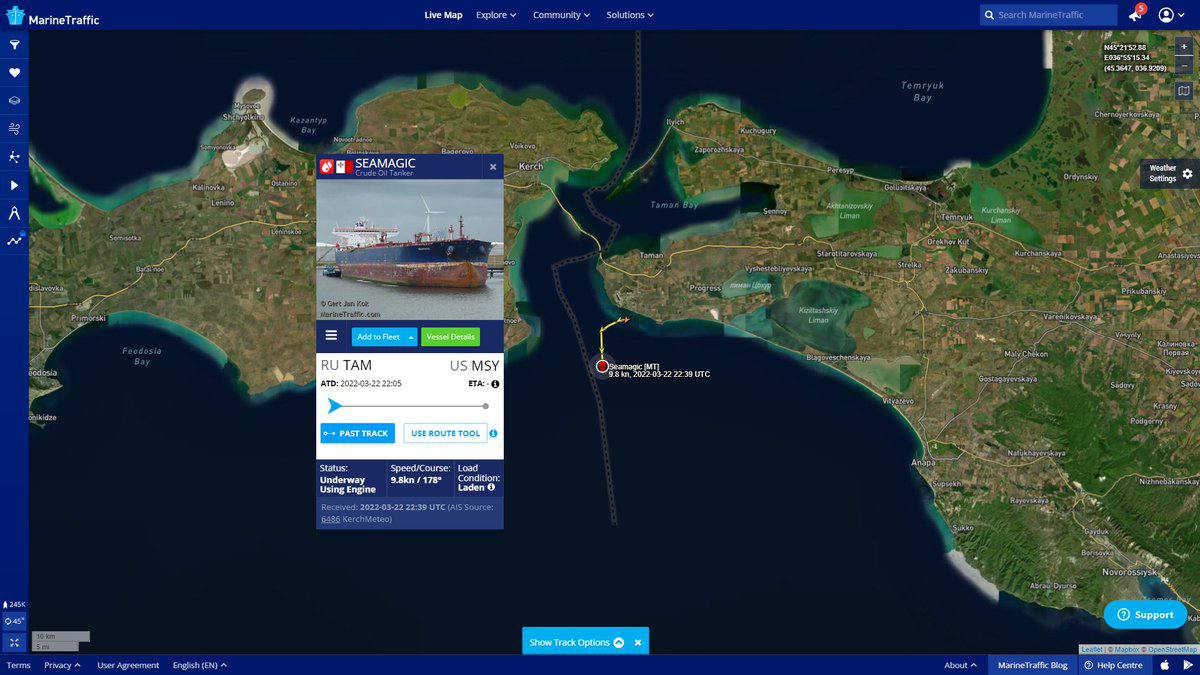Open the Apple app store icon
The image size is (1200, 675).
pos(1165,665)
